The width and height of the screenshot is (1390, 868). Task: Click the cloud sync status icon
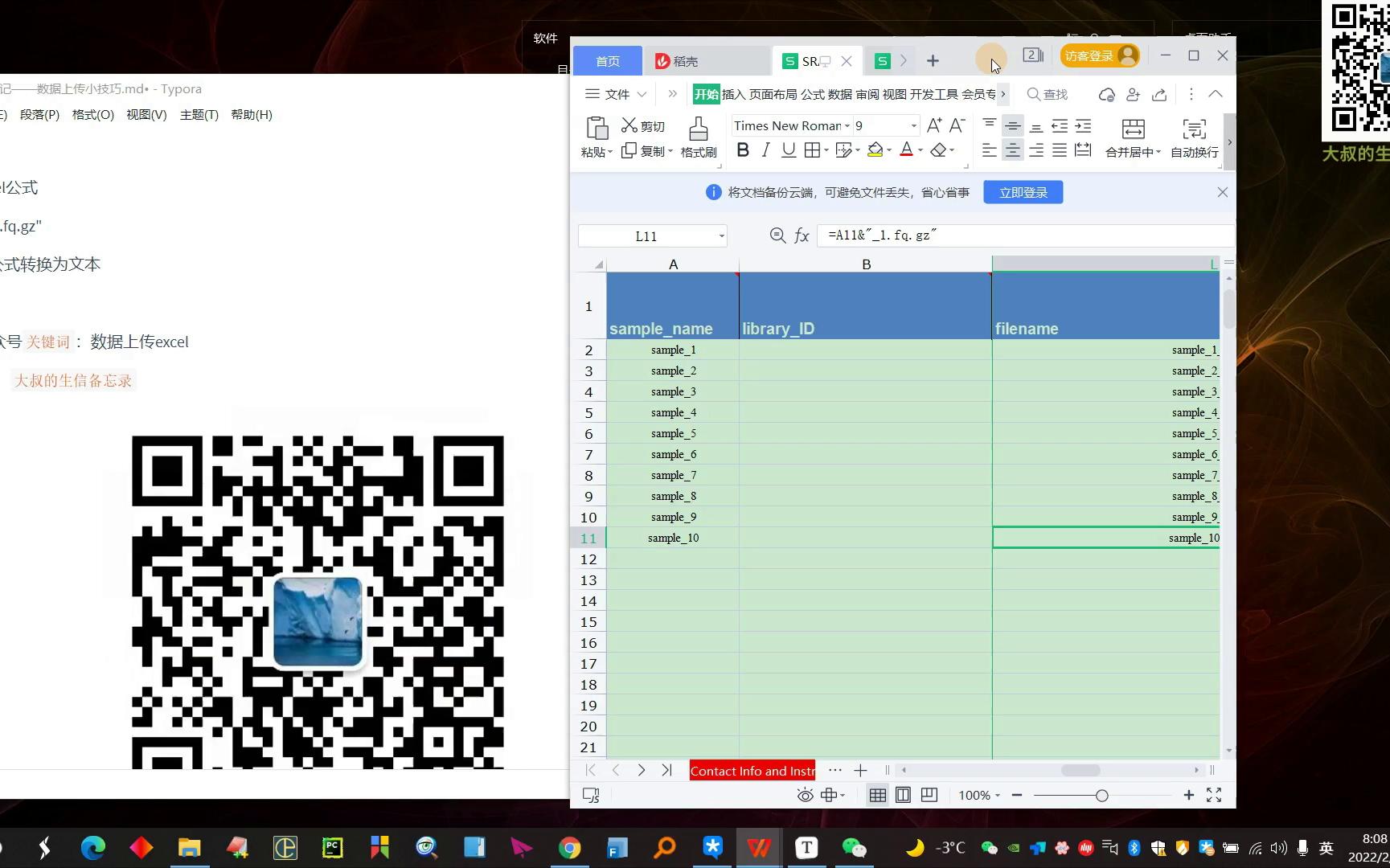(x=1106, y=94)
